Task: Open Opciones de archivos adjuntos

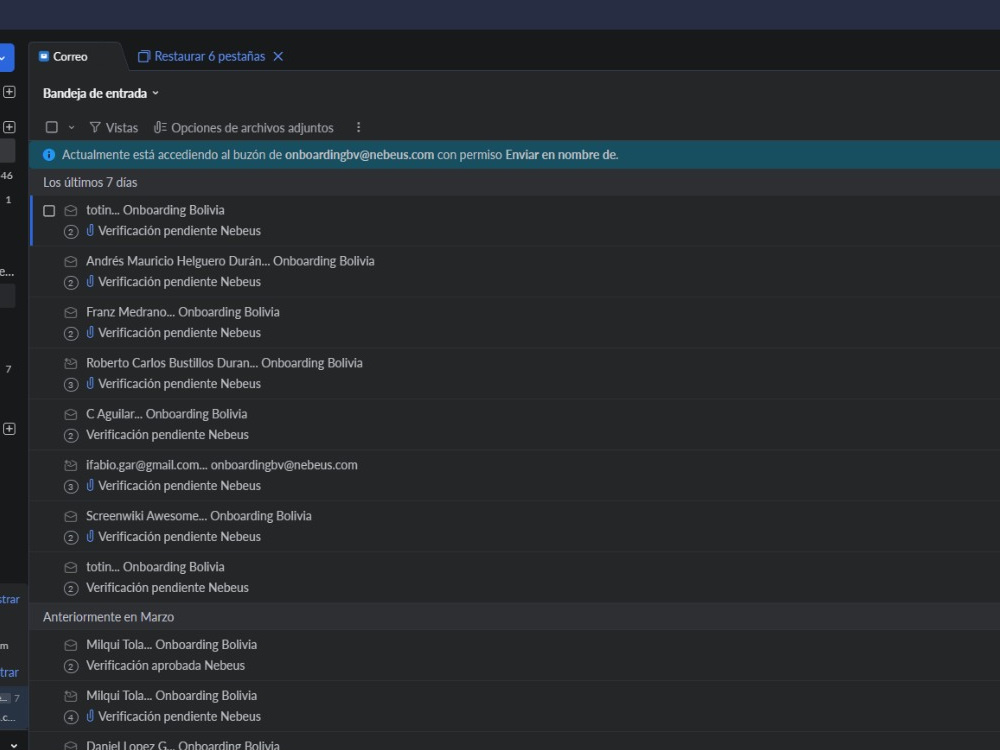Action: click(244, 128)
